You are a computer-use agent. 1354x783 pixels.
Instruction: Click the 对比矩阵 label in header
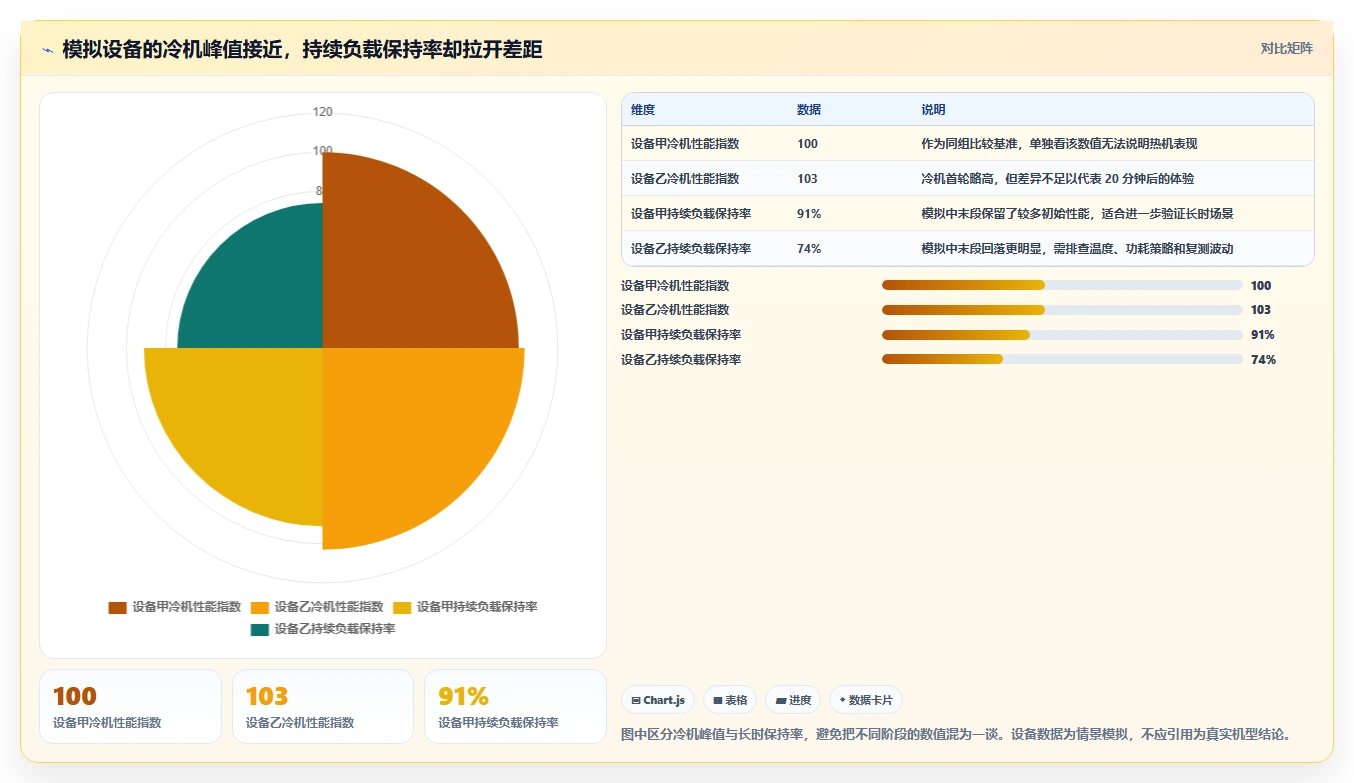pos(1287,48)
